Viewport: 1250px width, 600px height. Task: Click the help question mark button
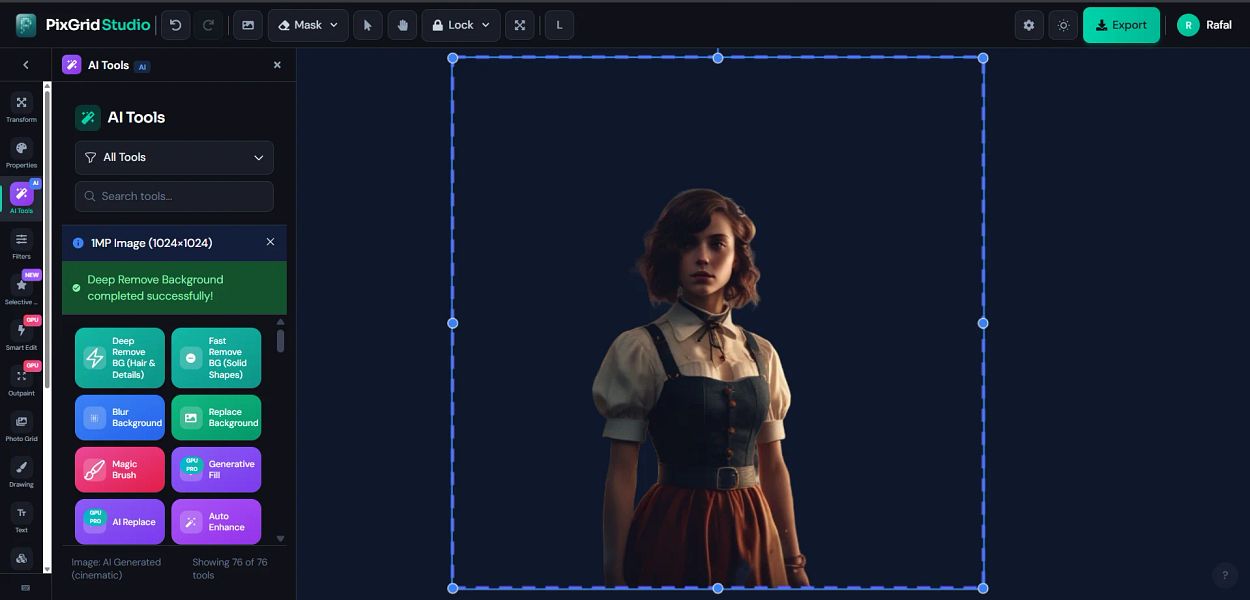point(1225,575)
